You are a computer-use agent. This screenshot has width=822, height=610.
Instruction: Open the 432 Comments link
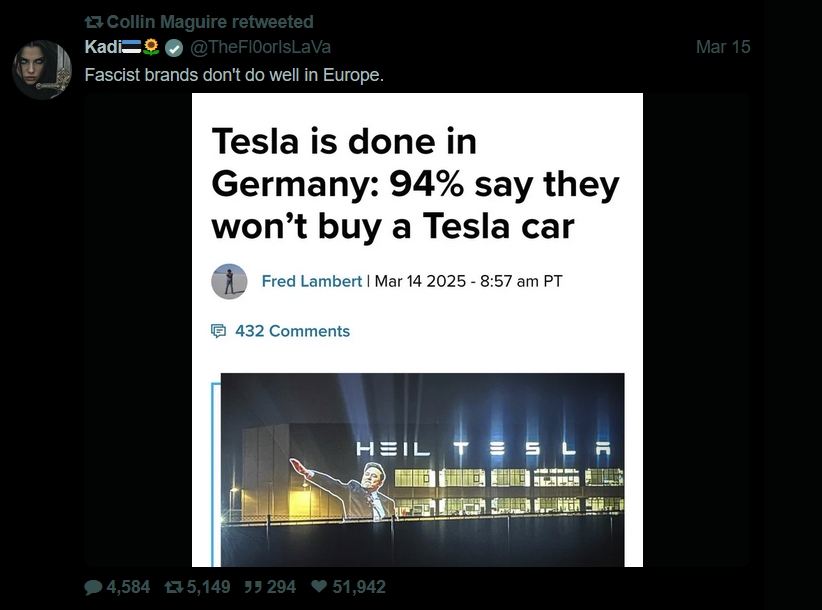292,331
